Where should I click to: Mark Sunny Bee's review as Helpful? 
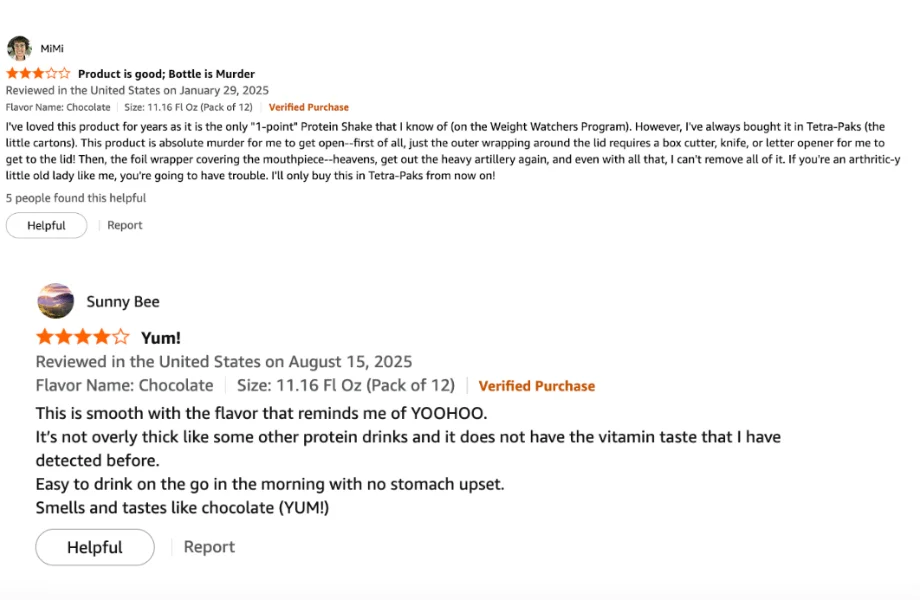point(94,547)
